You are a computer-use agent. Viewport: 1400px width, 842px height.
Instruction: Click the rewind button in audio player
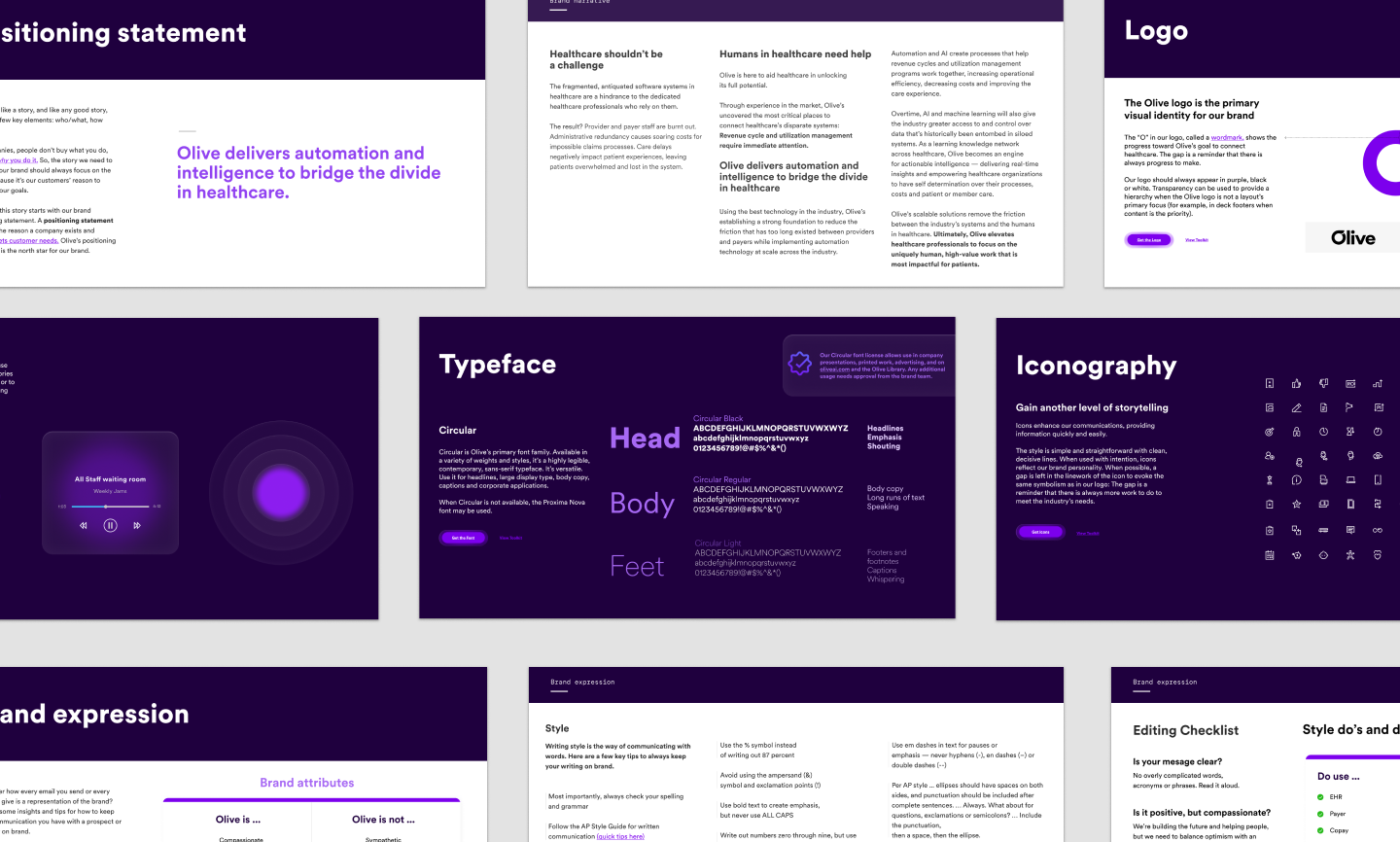(x=83, y=525)
